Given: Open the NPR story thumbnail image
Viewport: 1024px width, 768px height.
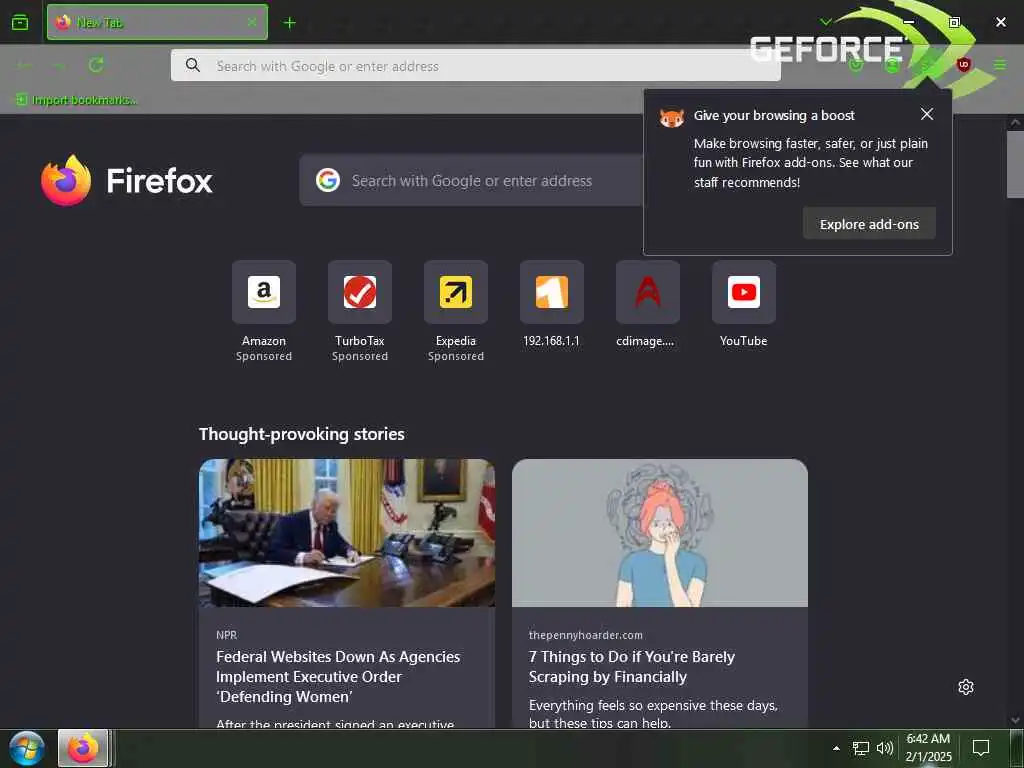Looking at the screenshot, I should point(347,533).
